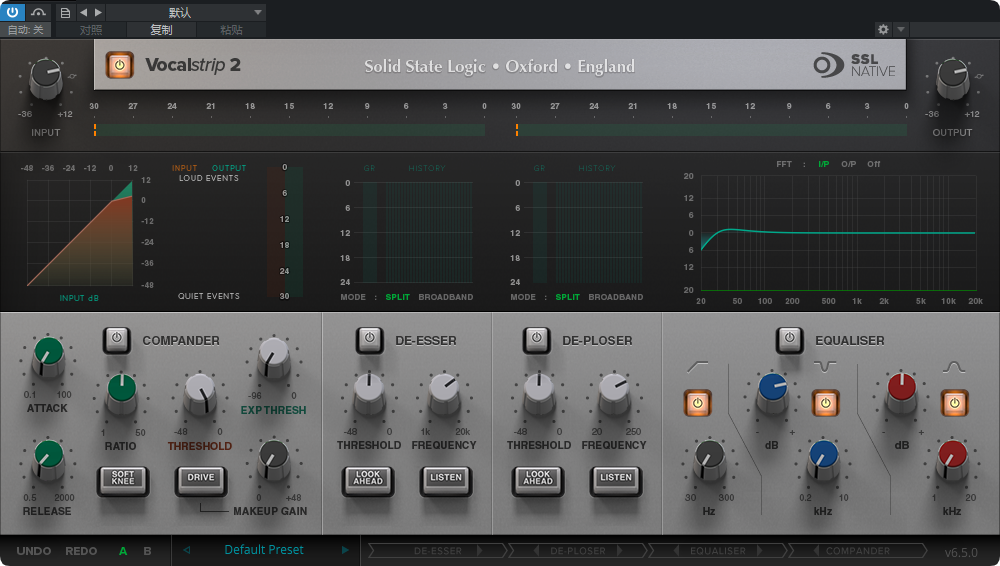Load next preset with right triangle
This screenshot has height=566, width=1000.
pos(345,549)
